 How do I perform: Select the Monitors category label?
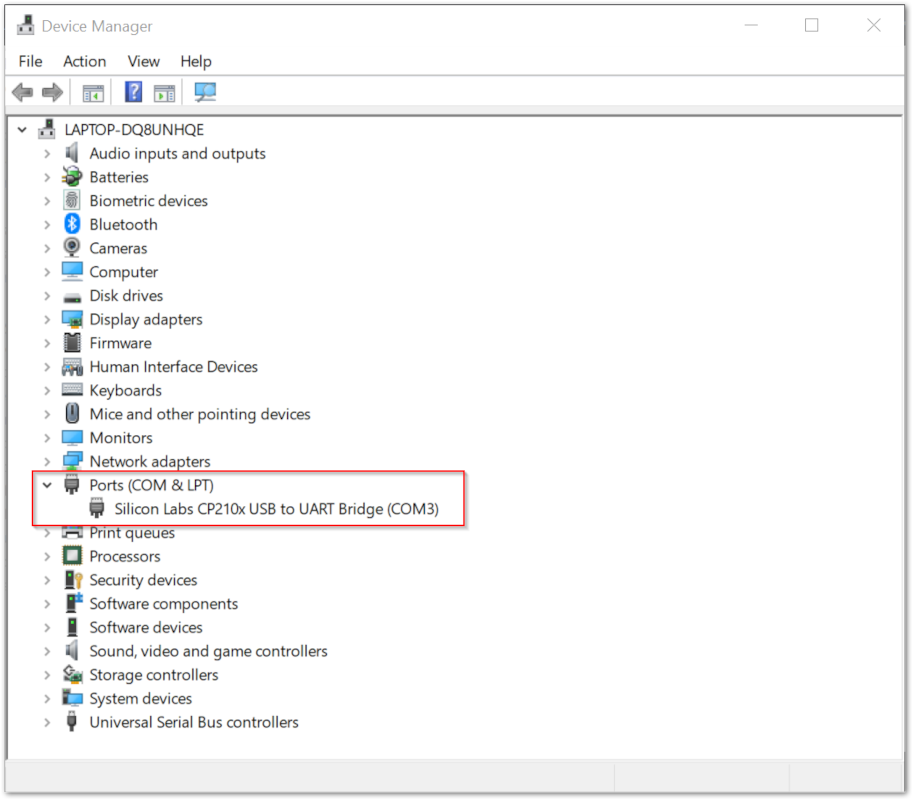(x=121, y=438)
